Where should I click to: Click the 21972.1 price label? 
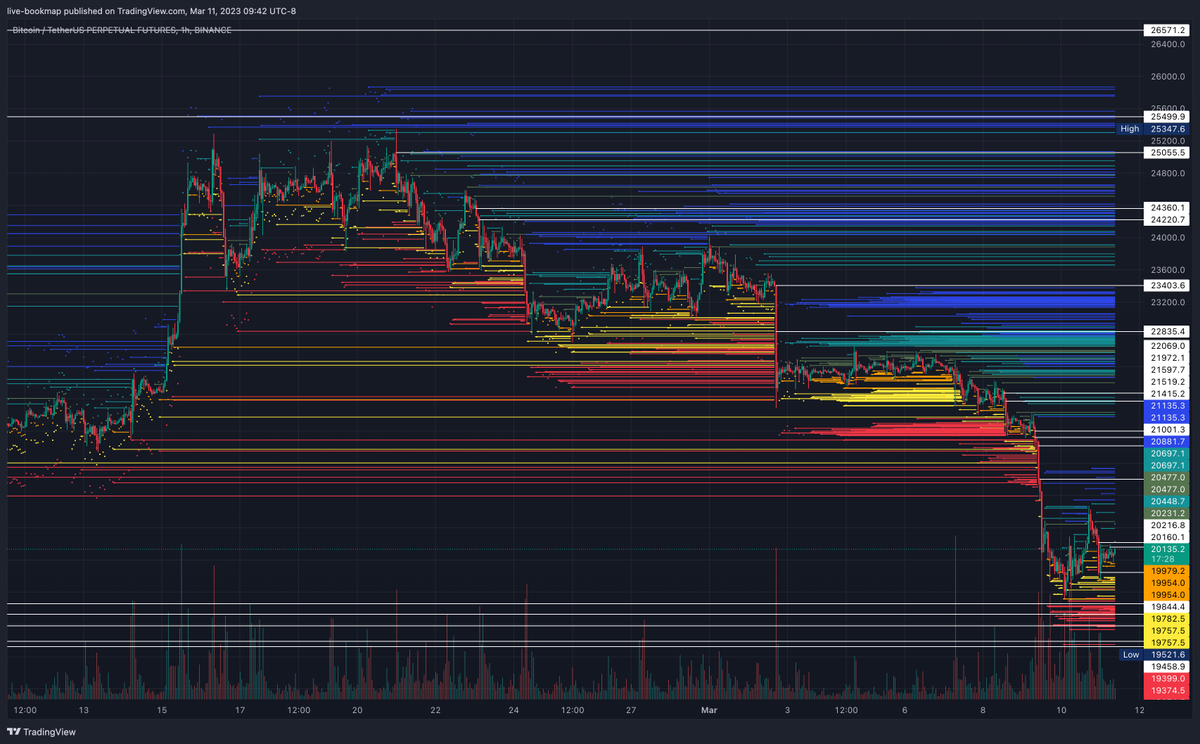pos(1168,358)
